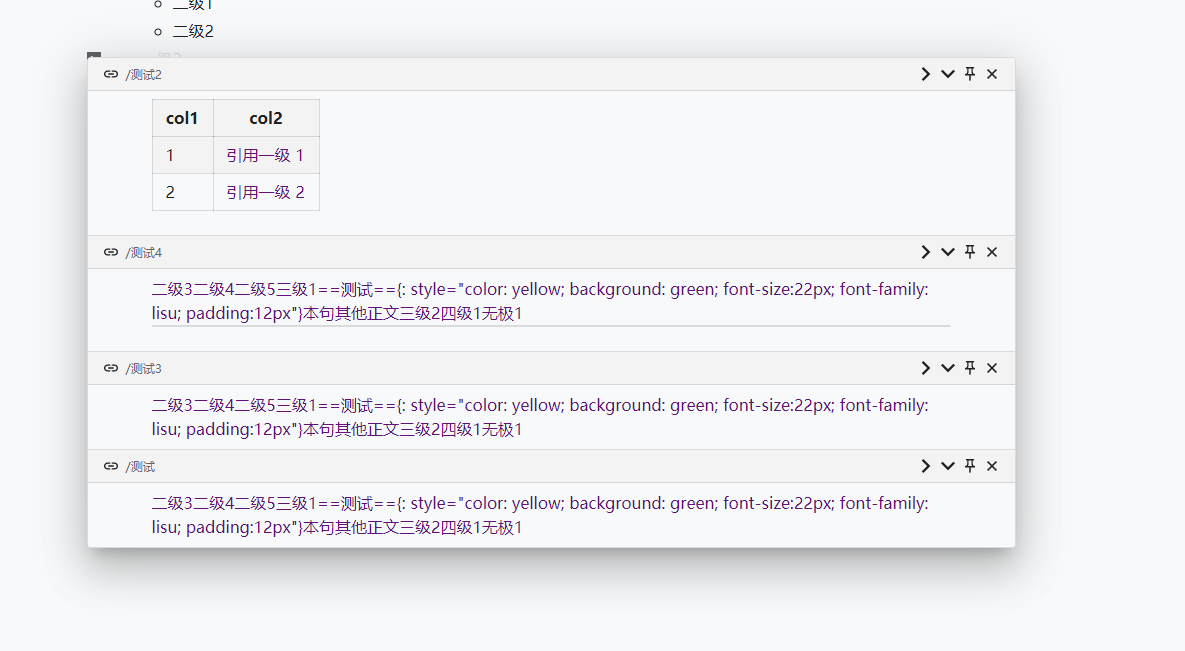1185x651 pixels.
Task: Click table cell containing 1 under col1
Action: point(183,155)
